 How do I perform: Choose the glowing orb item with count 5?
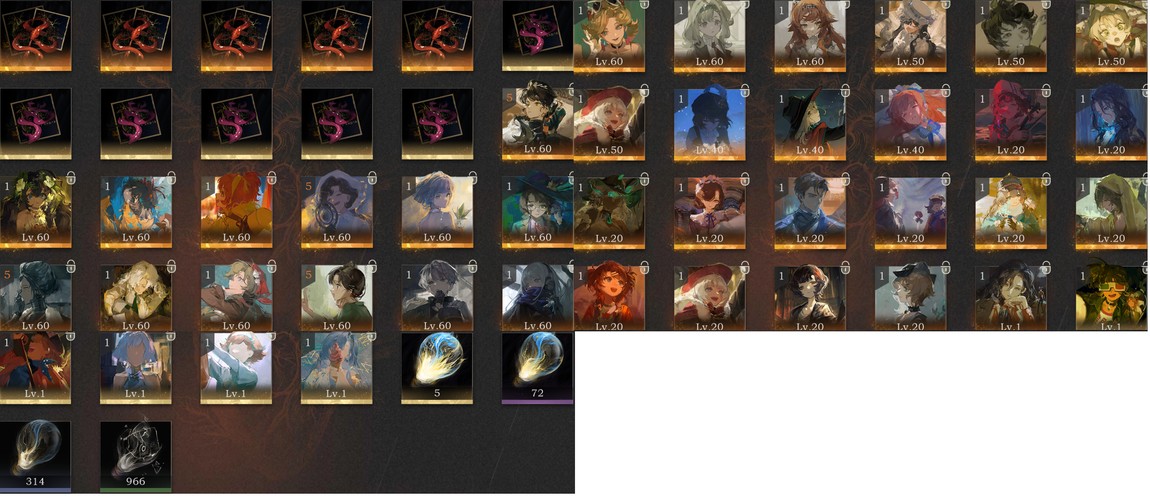coord(437,368)
